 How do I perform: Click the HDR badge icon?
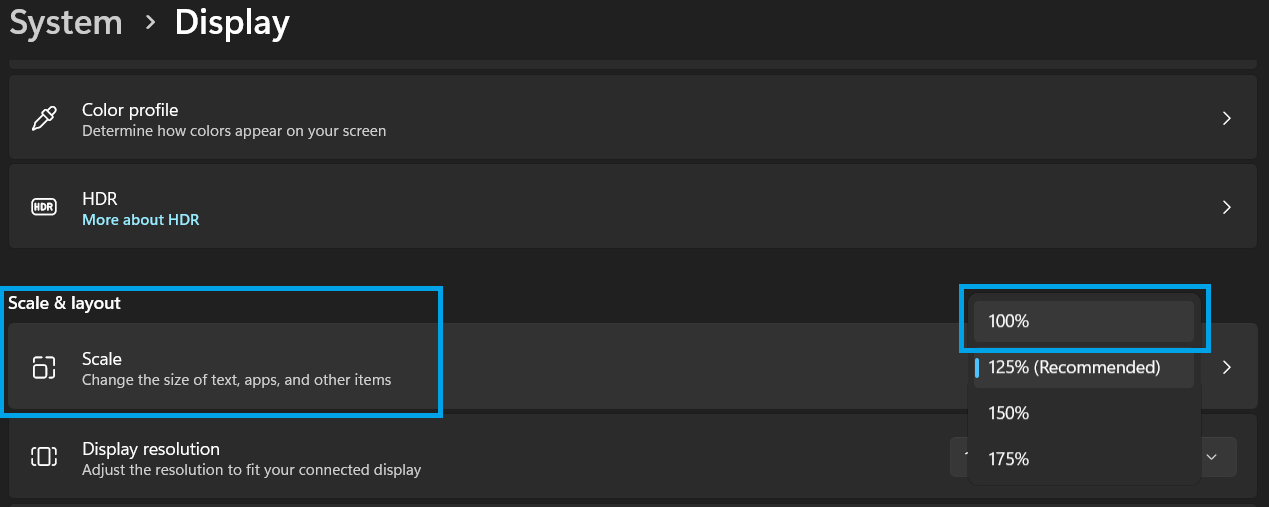[x=44, y=207]
